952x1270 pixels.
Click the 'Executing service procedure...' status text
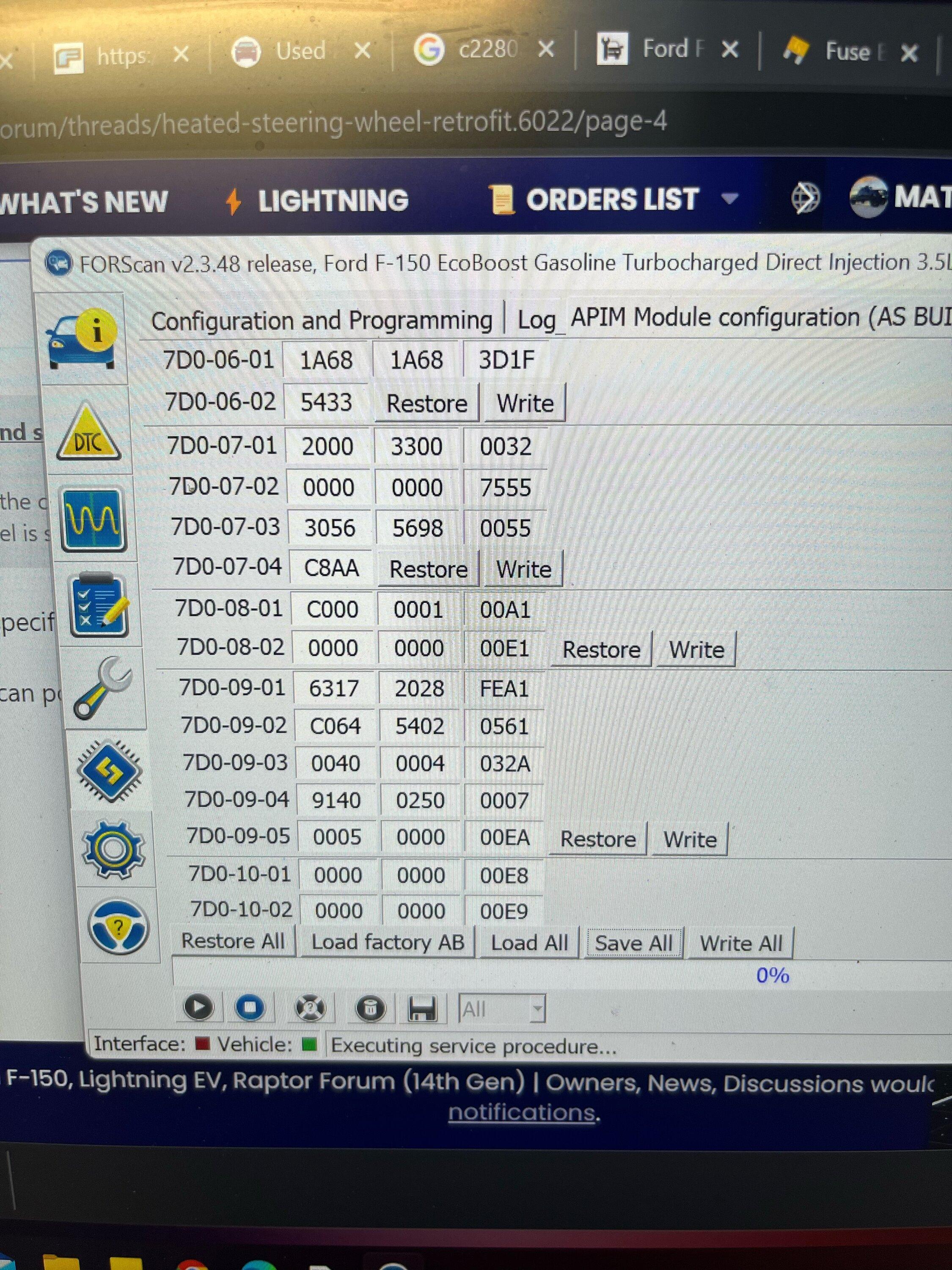pyautogui.click(x=473, y=1046)
